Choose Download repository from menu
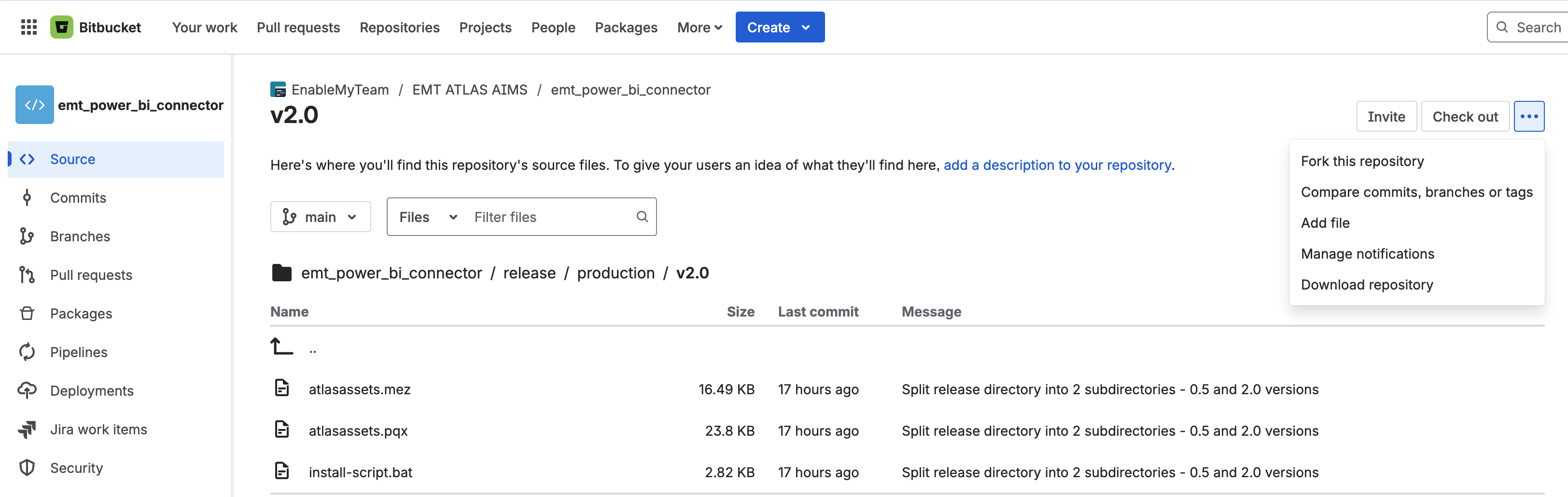 pos(1367,285)
